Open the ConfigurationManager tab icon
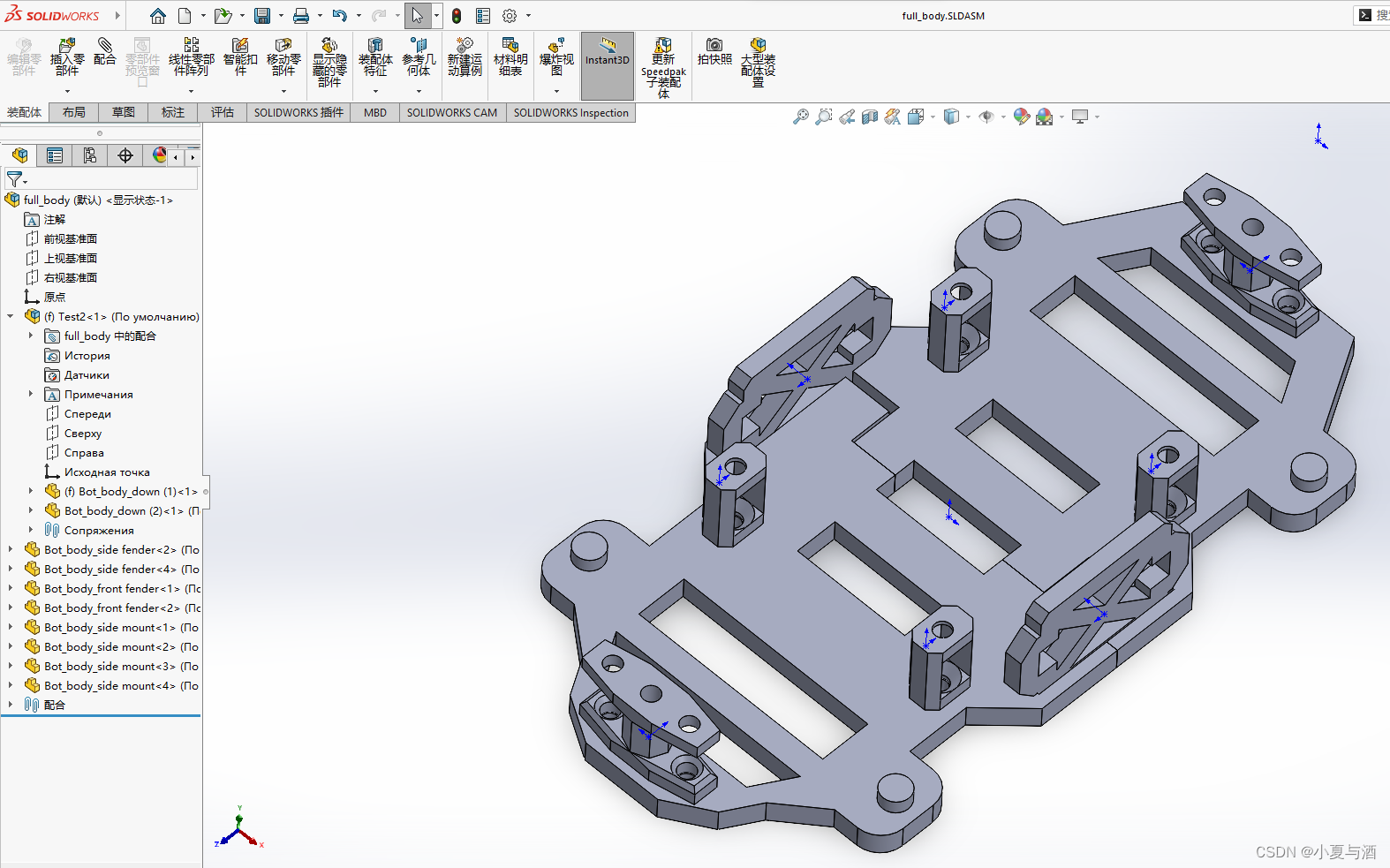The height and width of the screenshot is (868, 1390). pos(90,155)
